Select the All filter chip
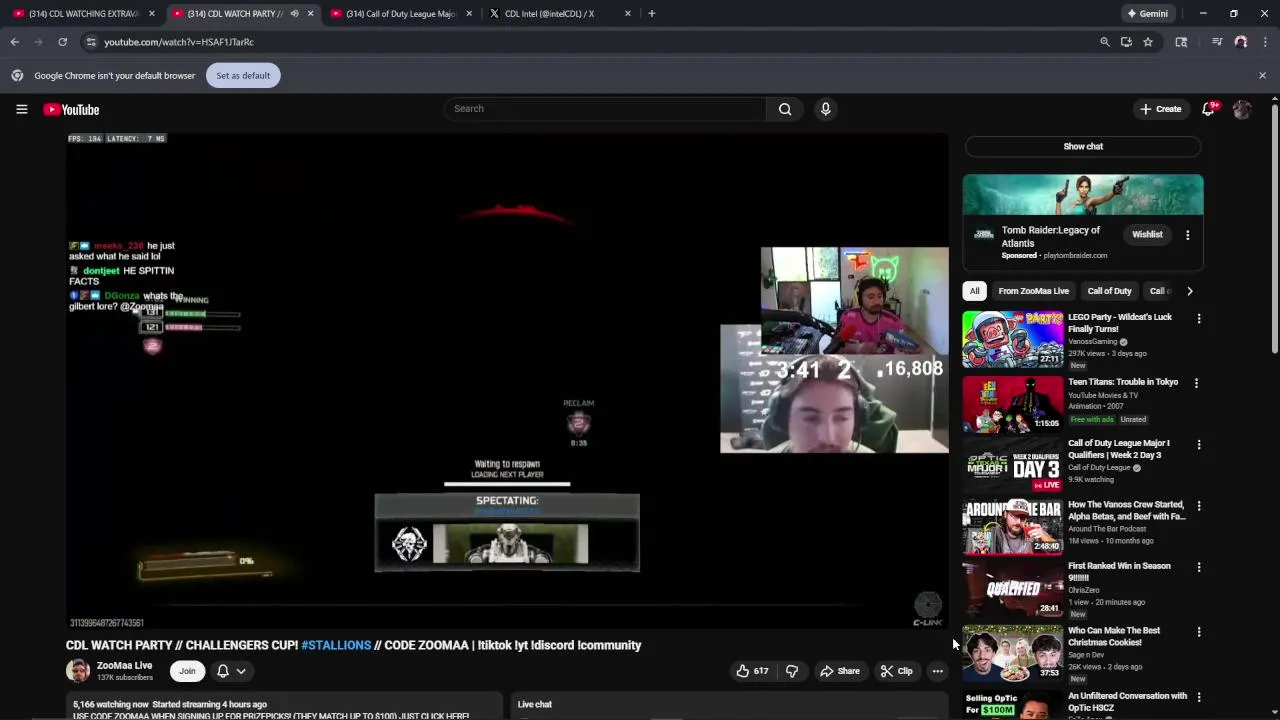Image resolution: width=1280 pixels, height=720 pixels. pos(974,291)
